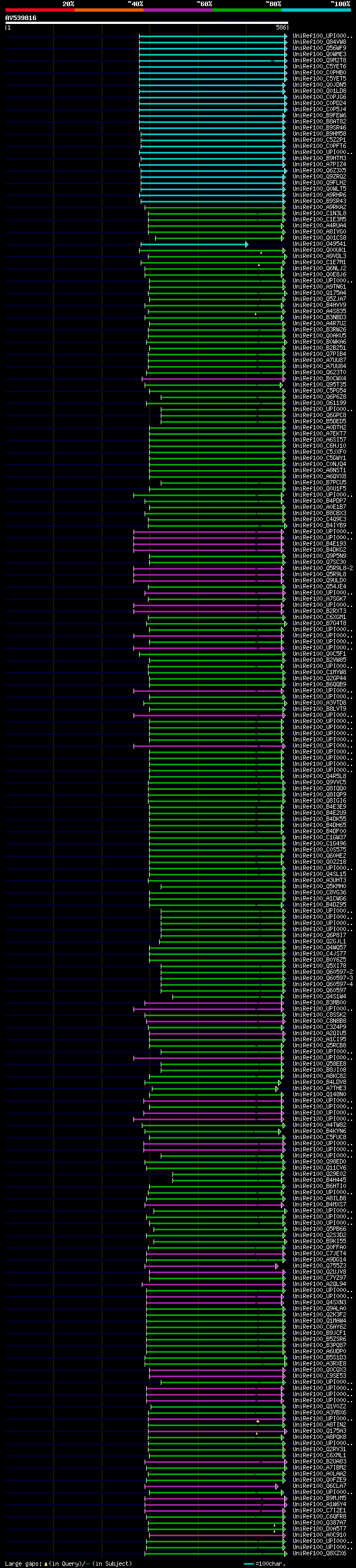Click label UniRef100_Q175A4
The width and height of the screenshot is (356, 1568).
319,293
